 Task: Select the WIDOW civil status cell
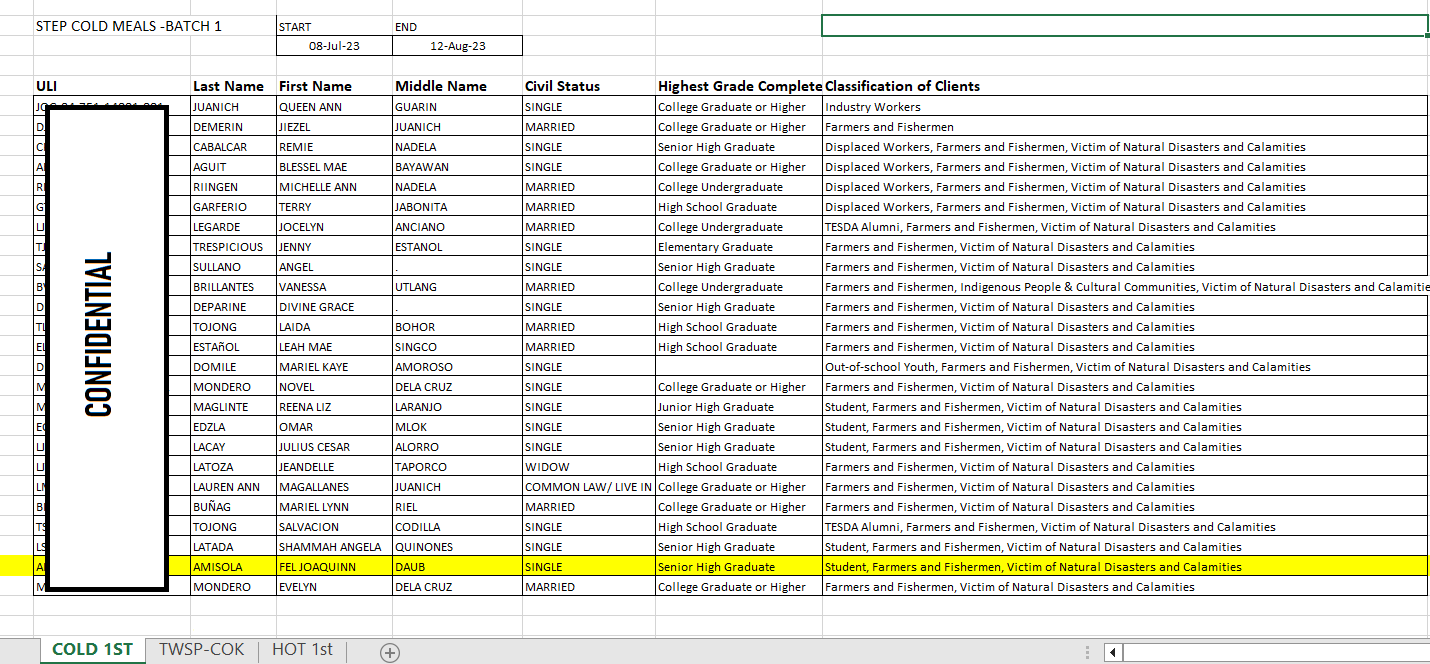589,467
